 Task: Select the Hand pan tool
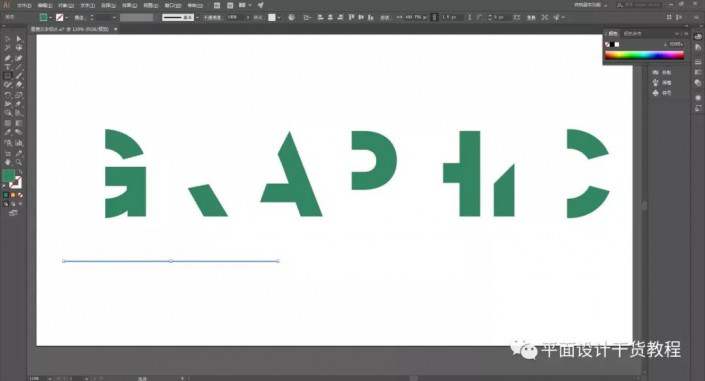point(8,162)
